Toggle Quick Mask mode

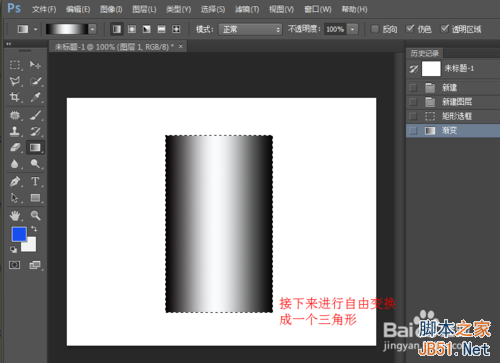point(14,265)
